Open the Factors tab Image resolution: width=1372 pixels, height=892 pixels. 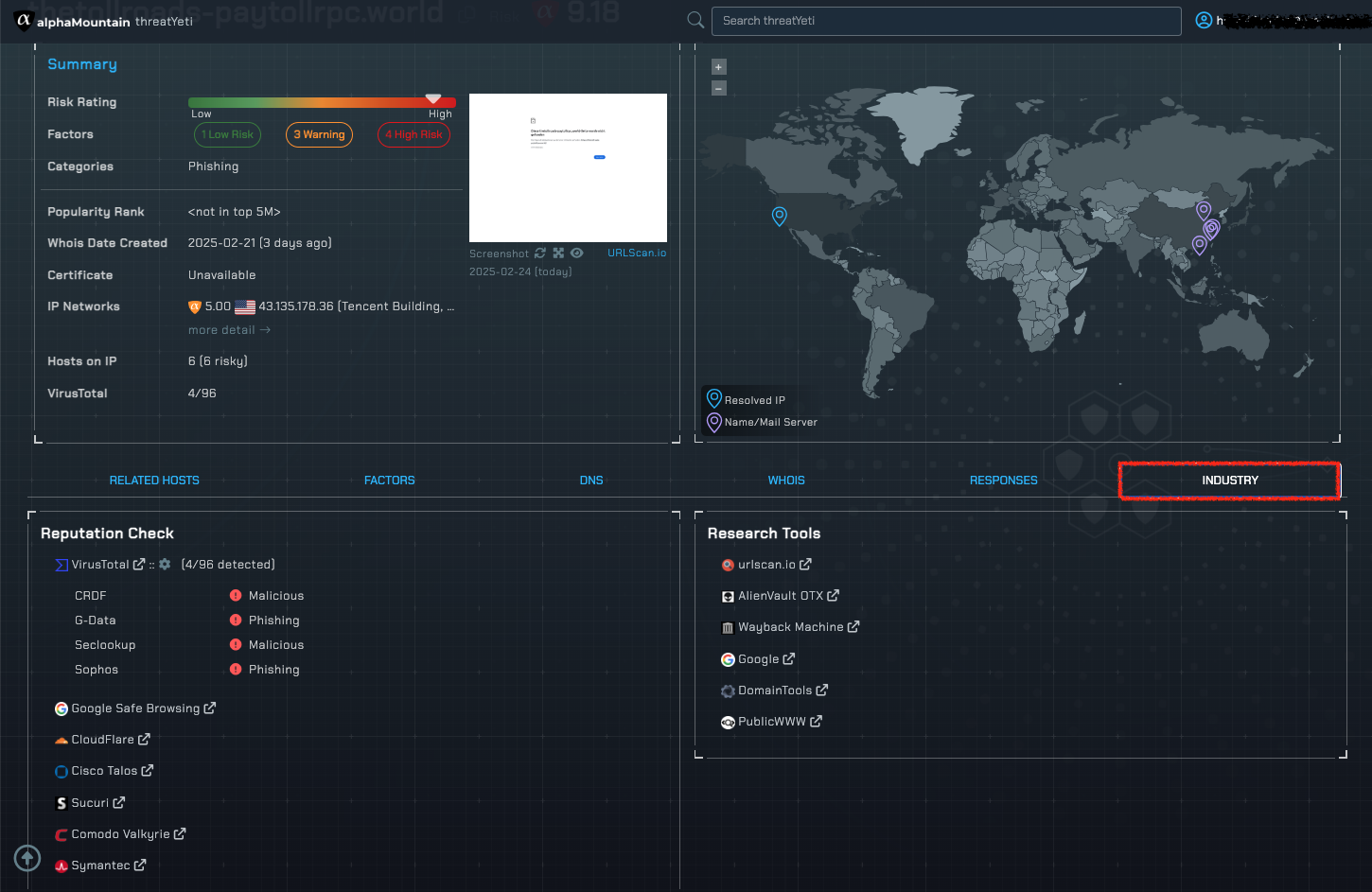390,481
